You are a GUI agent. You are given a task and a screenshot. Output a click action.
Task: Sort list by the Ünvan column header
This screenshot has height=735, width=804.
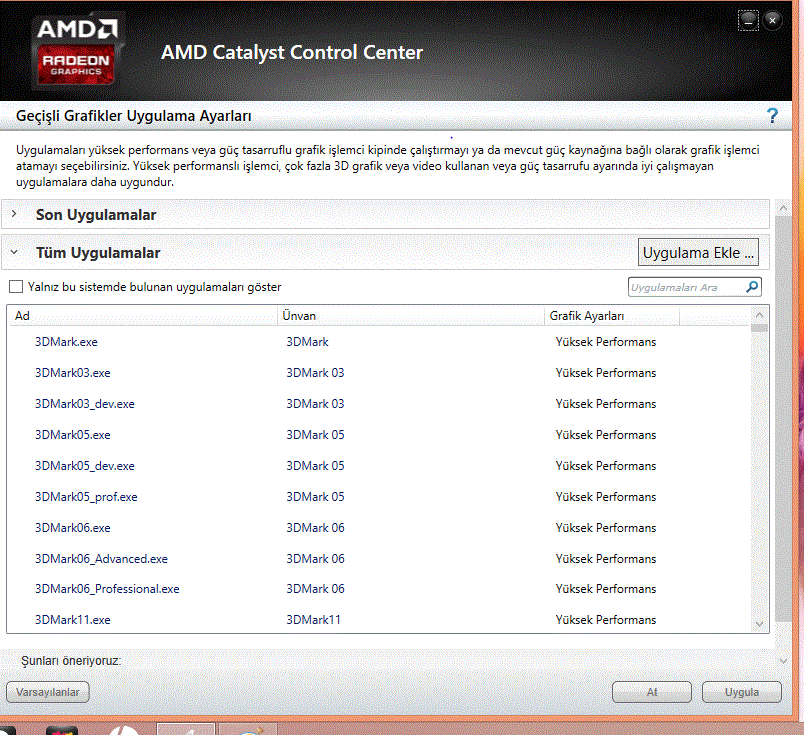pos(411,316)
